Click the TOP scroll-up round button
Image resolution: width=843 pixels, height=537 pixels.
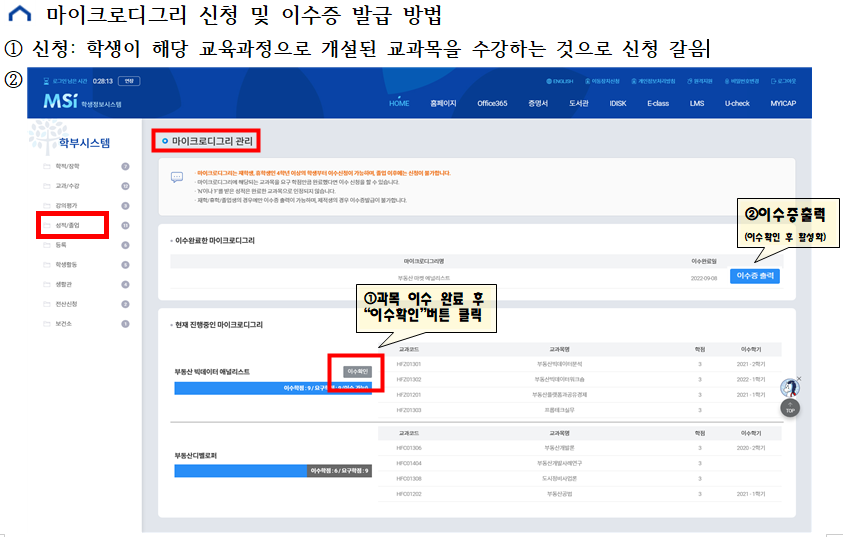click(x=790, y=410)
